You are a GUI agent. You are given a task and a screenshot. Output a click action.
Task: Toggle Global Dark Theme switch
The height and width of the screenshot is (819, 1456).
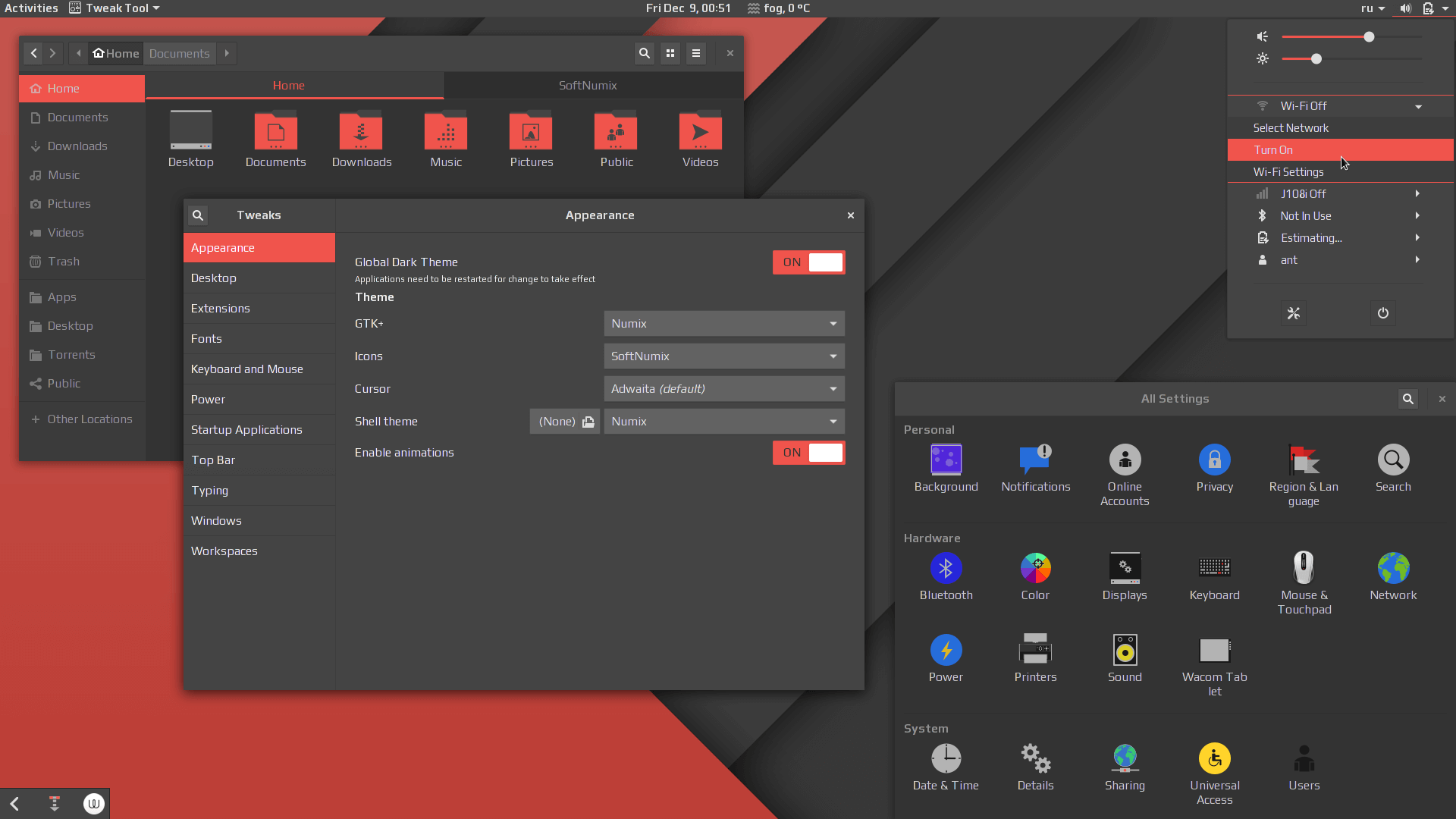coord(808,262)
